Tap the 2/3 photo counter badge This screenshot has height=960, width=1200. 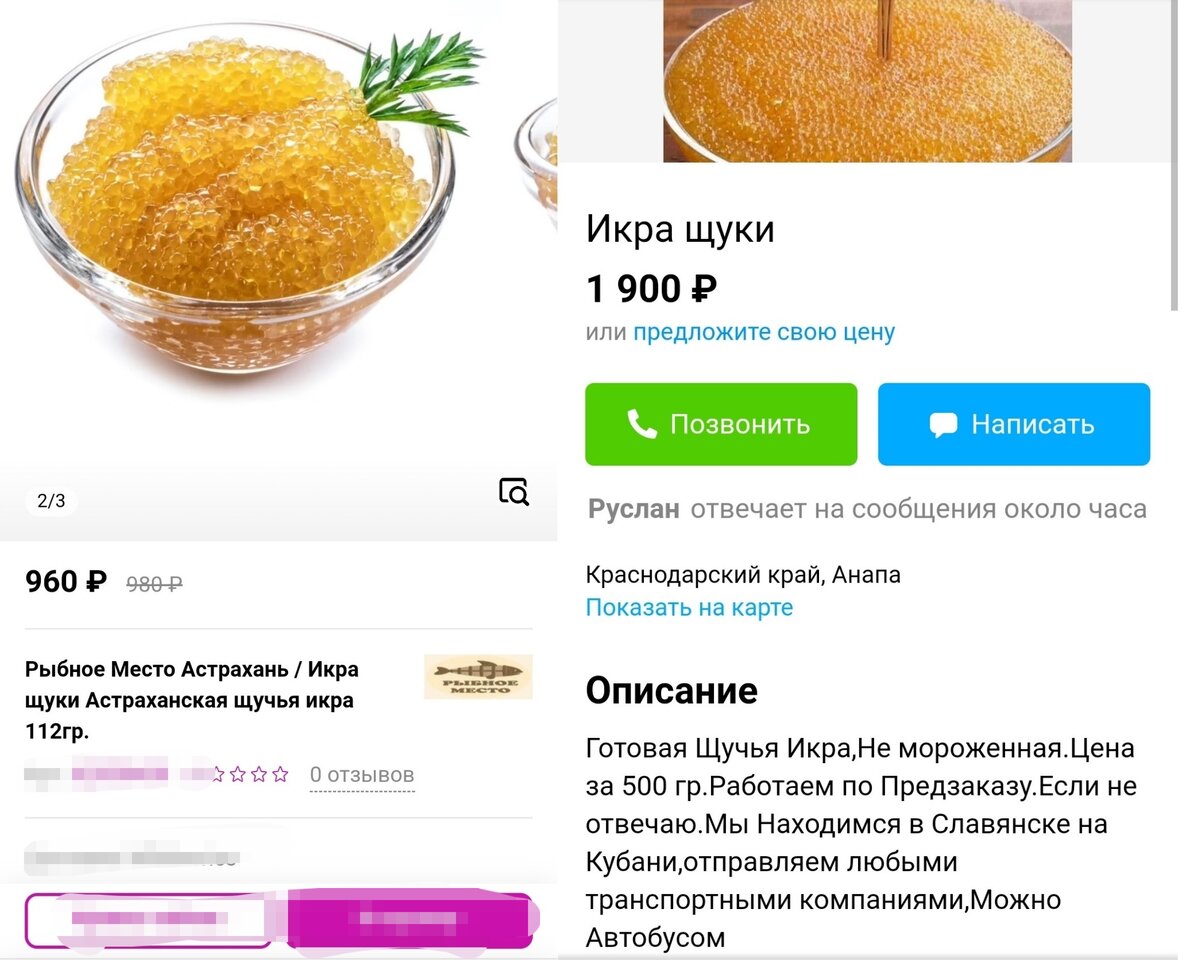pyautogui.click(x=51, y=501)
